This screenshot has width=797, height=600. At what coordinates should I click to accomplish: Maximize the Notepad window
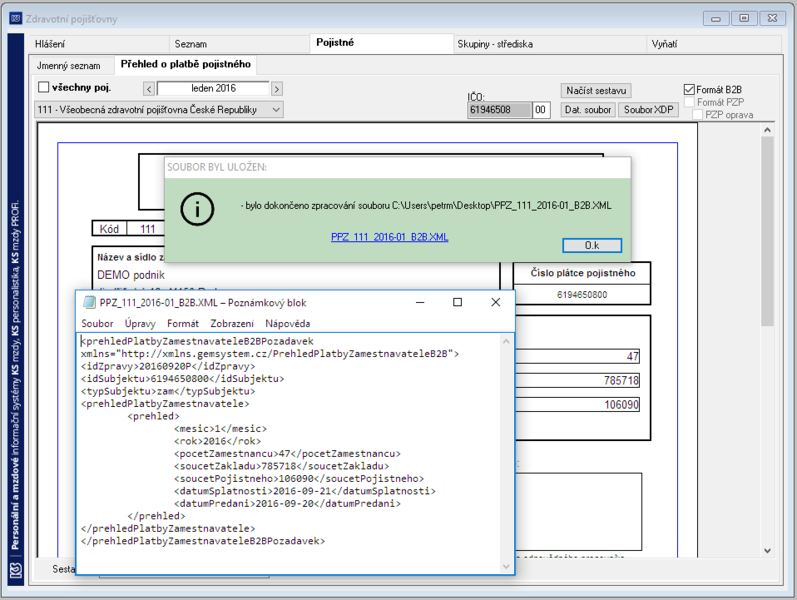coord(457,303)
